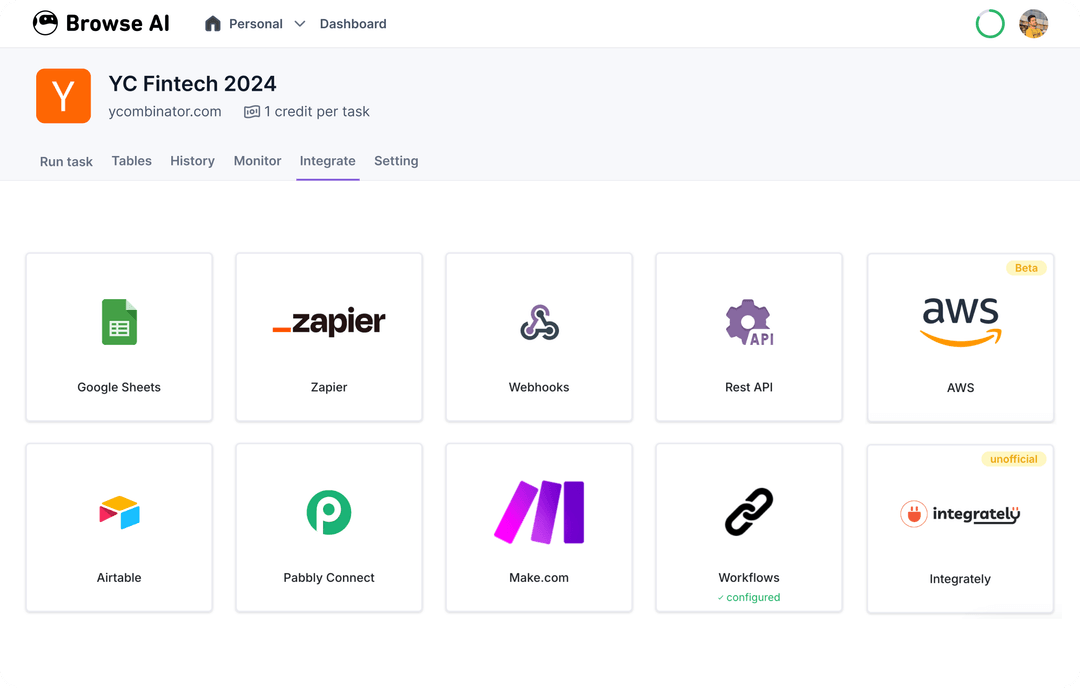
Task: Open the Dashboard link
Action: click(353, 23)
